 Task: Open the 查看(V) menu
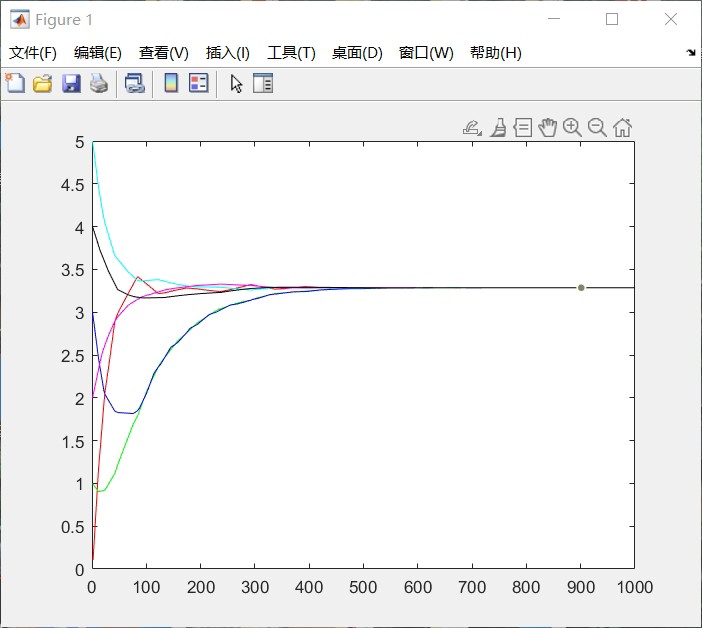pos(163,53)
